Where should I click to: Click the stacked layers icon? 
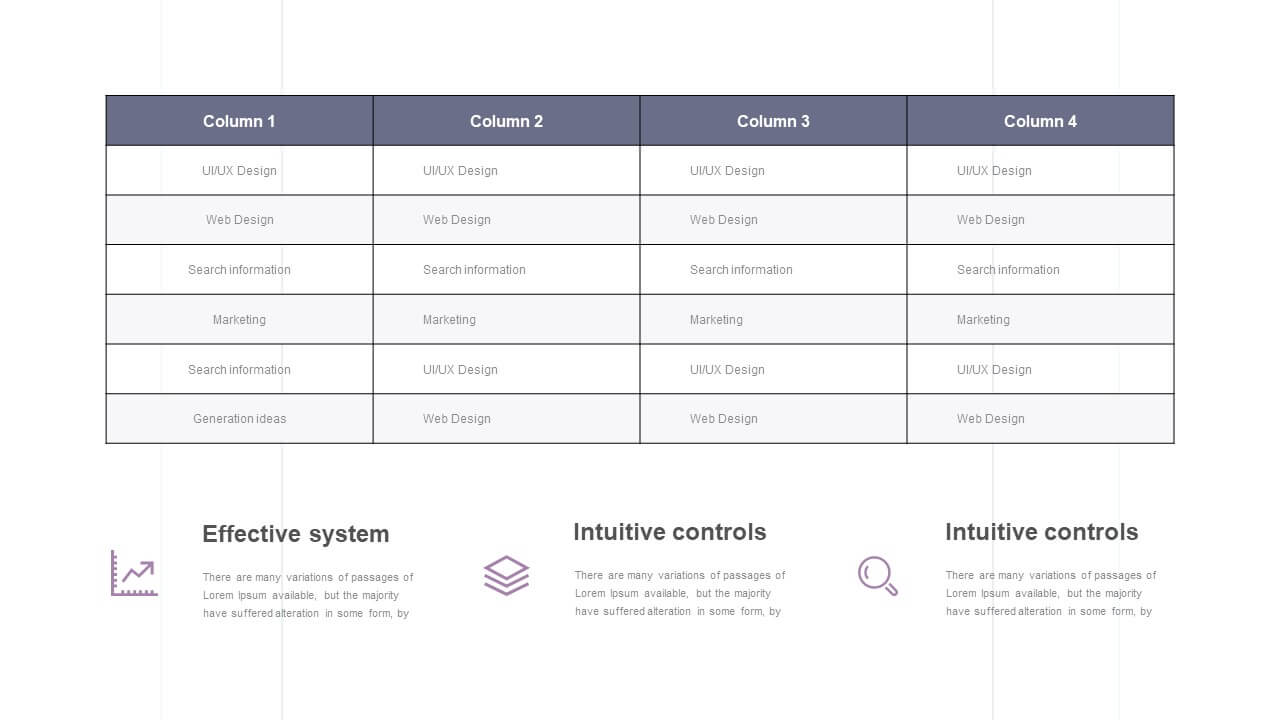pos(506,575)
